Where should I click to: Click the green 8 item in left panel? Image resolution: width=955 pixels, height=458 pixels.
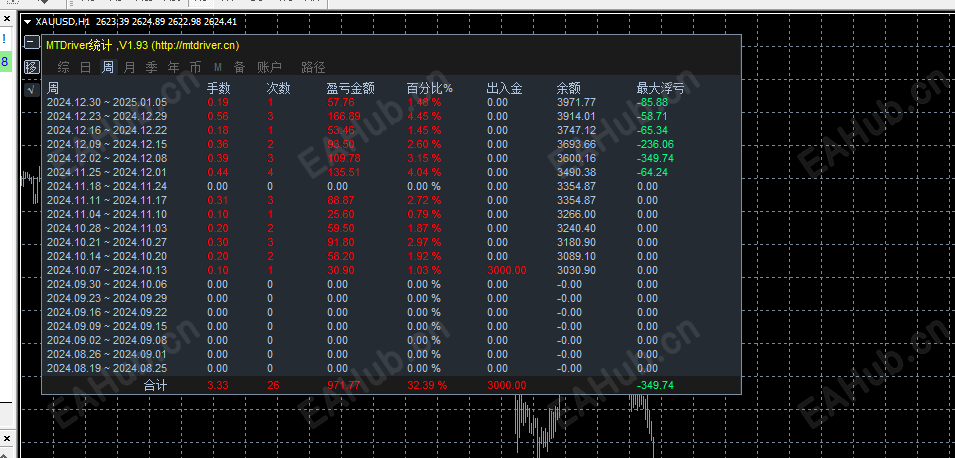click(x=5, y=62)
